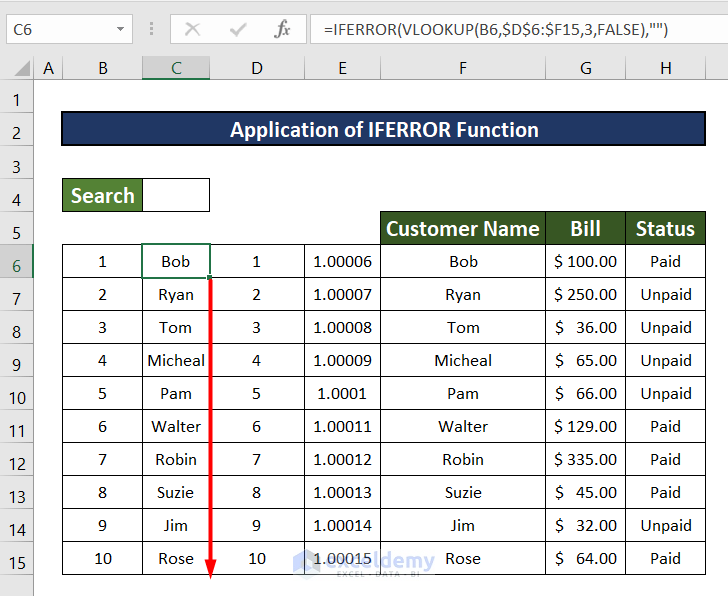Select column F header
The width and height of the screenshot is (728, 596).
click(x=463, y=68)
